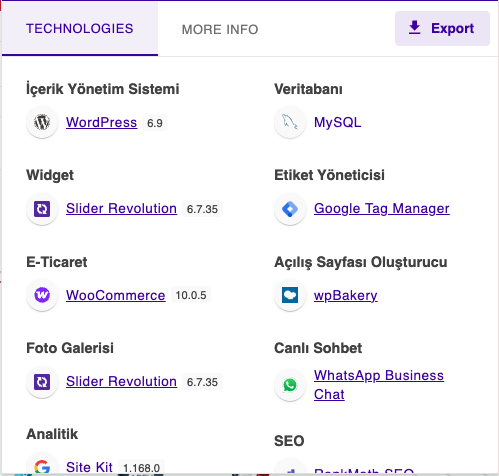Screen dimensions: 499x476
Task: Open the wpBakery link
Action: (346, 295)
